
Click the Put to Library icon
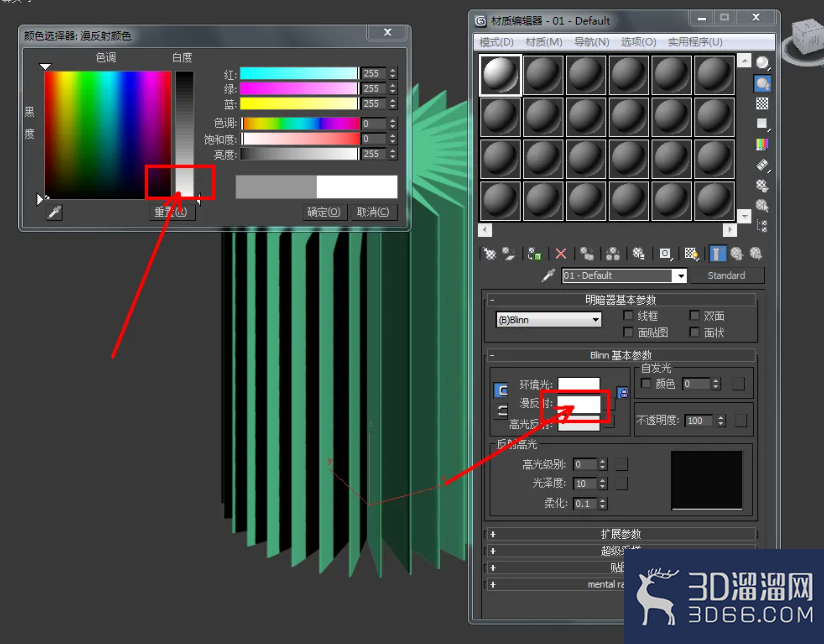pyautogui.click(x=638, y=254)
